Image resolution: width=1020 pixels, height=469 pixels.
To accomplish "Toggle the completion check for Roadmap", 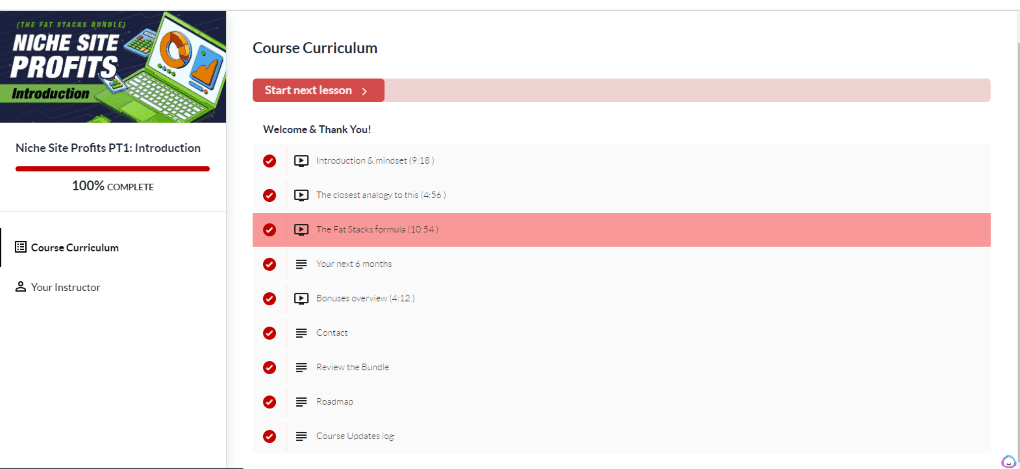I will click(x=269, y=402).
